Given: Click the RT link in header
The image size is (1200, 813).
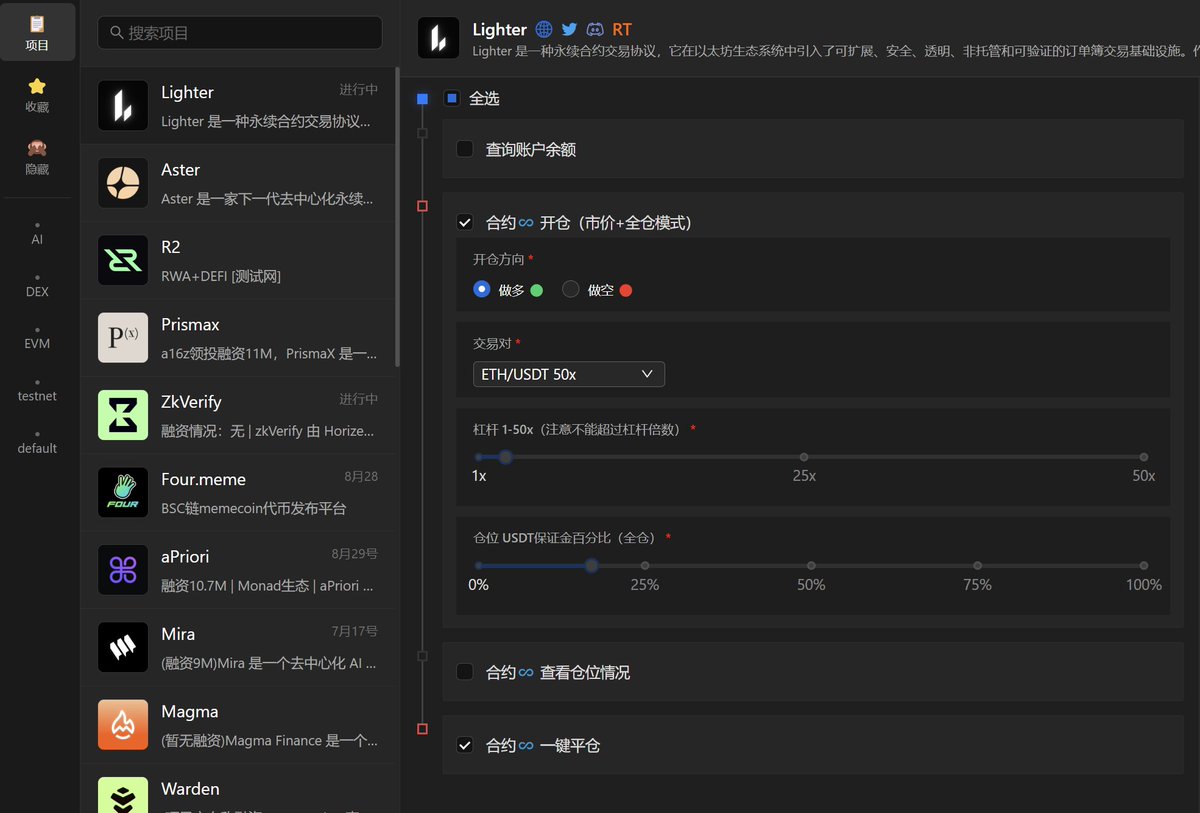Looking at the screenshot, I should (x=622, y=30).
